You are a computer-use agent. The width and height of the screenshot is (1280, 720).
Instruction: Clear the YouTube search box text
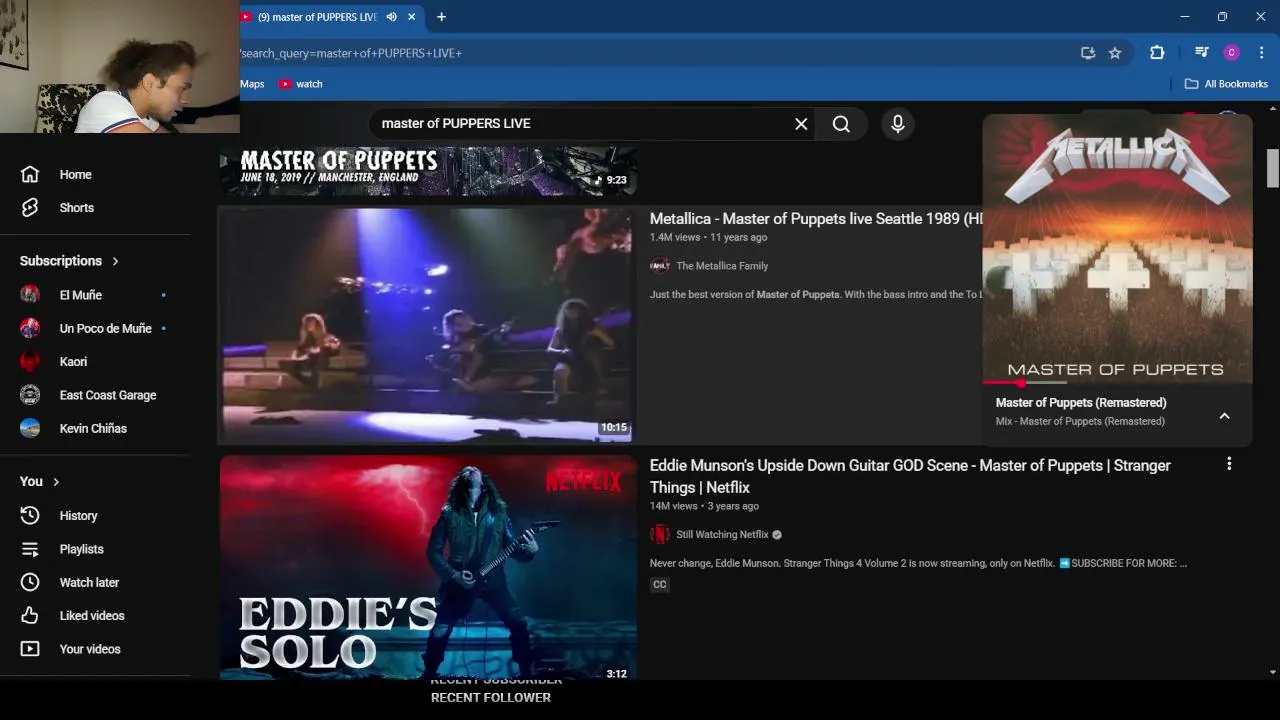tap(801, 124)
